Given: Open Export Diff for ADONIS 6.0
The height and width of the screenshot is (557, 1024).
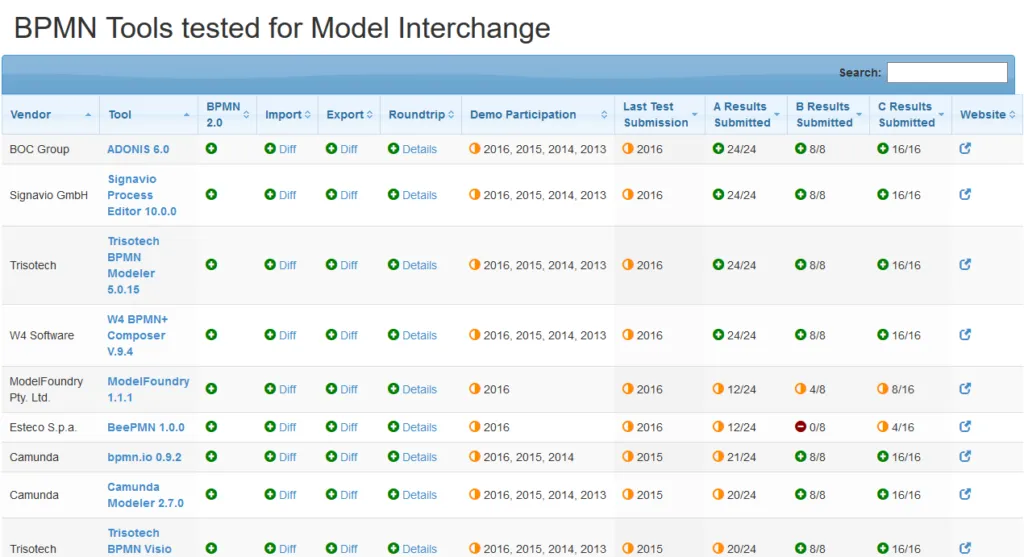Looking at the screenshot, I should coord(349,150).
